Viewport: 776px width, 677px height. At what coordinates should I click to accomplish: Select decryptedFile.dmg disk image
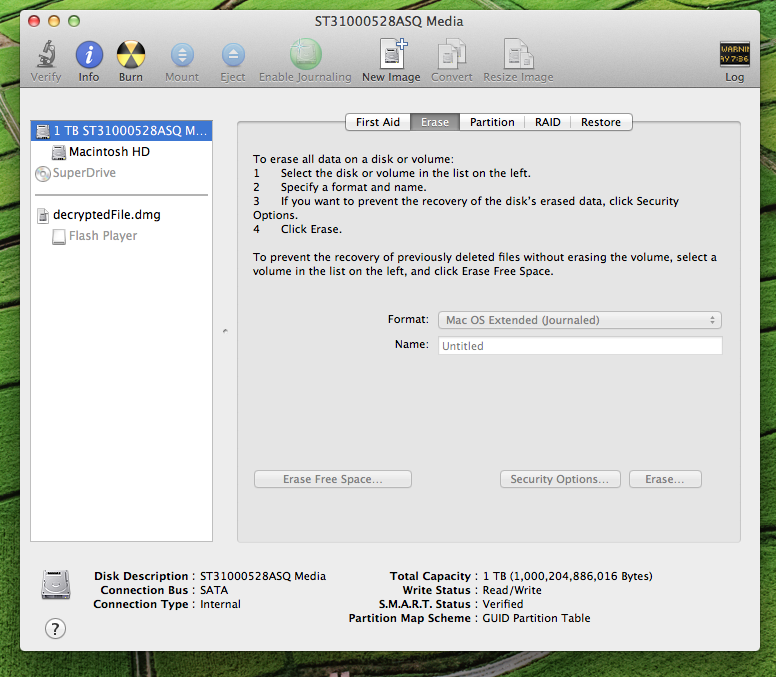coord(122,215)
